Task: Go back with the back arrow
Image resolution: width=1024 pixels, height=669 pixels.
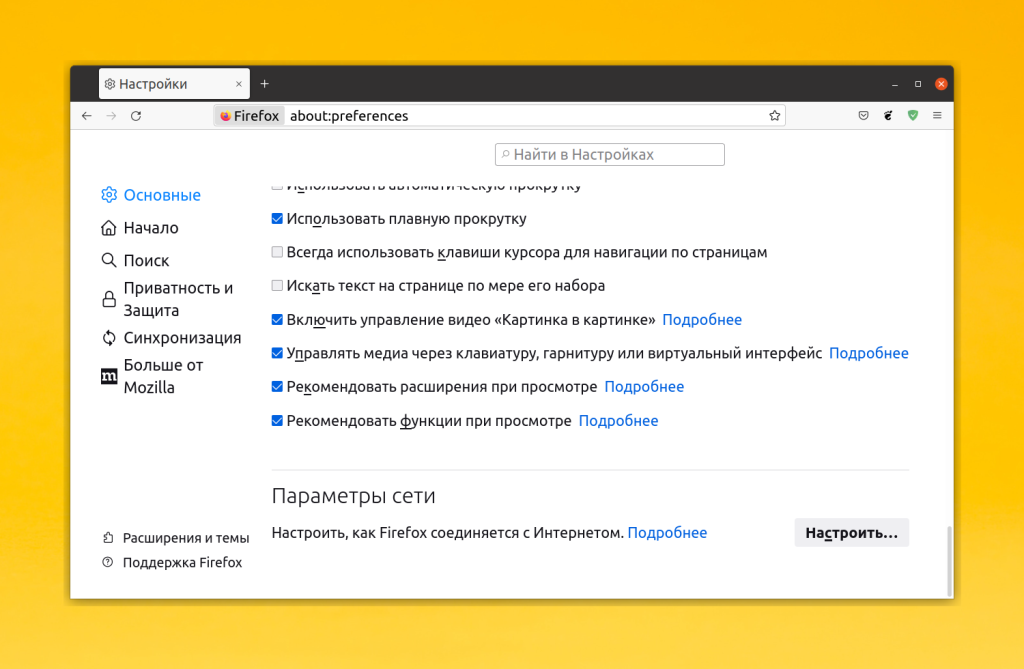Action: [x=87, y=116]
